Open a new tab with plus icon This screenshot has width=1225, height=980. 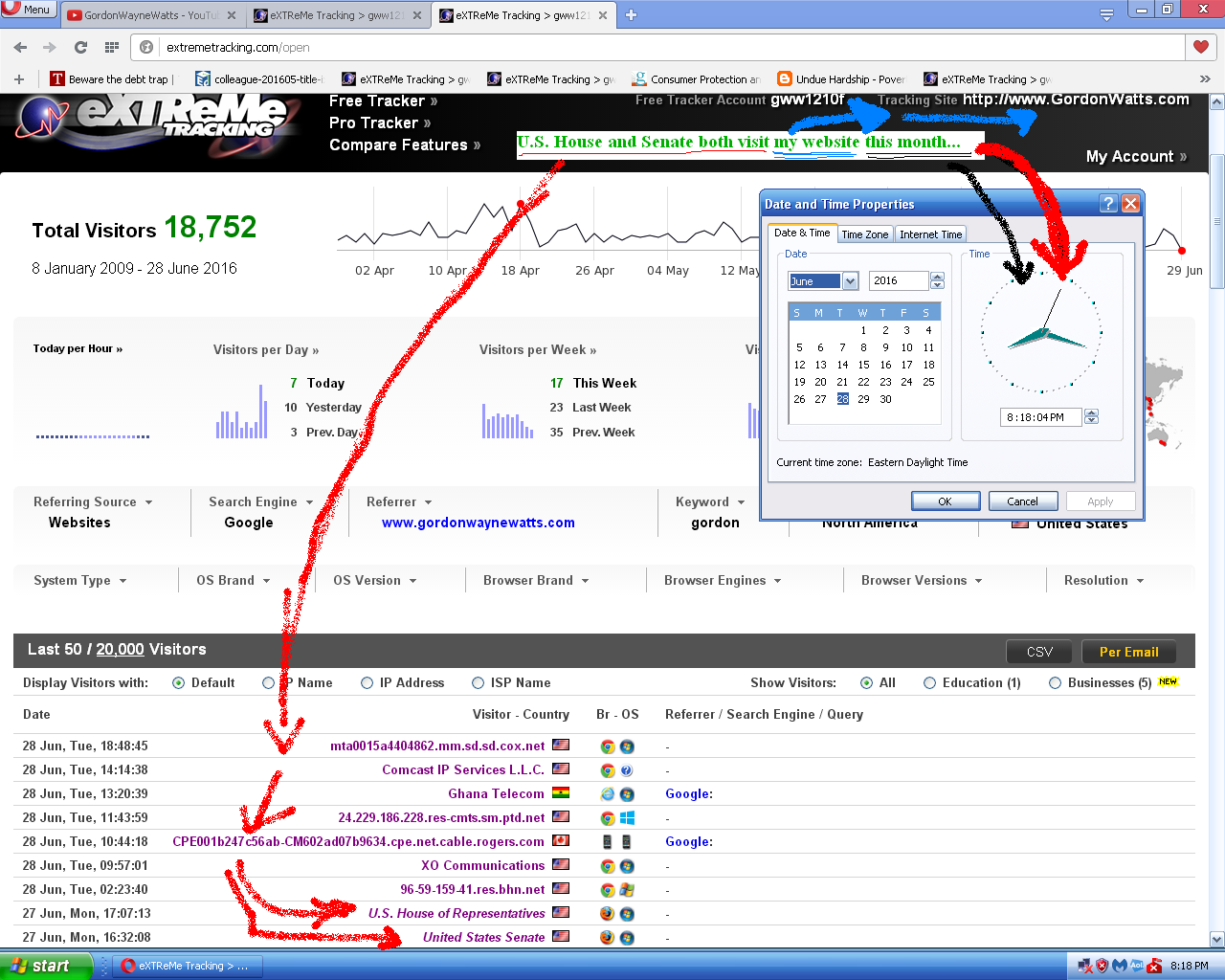[x=631, y=14]
